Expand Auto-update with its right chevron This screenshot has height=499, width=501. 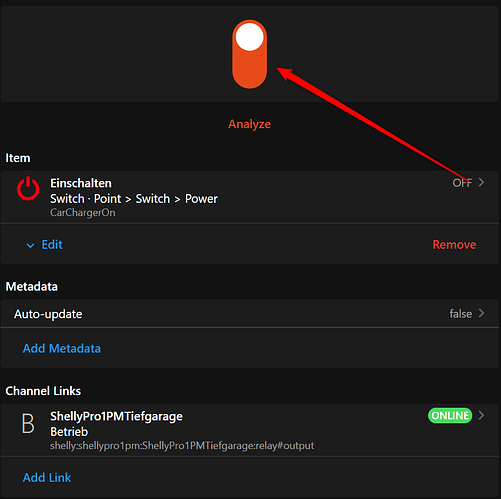481,313
